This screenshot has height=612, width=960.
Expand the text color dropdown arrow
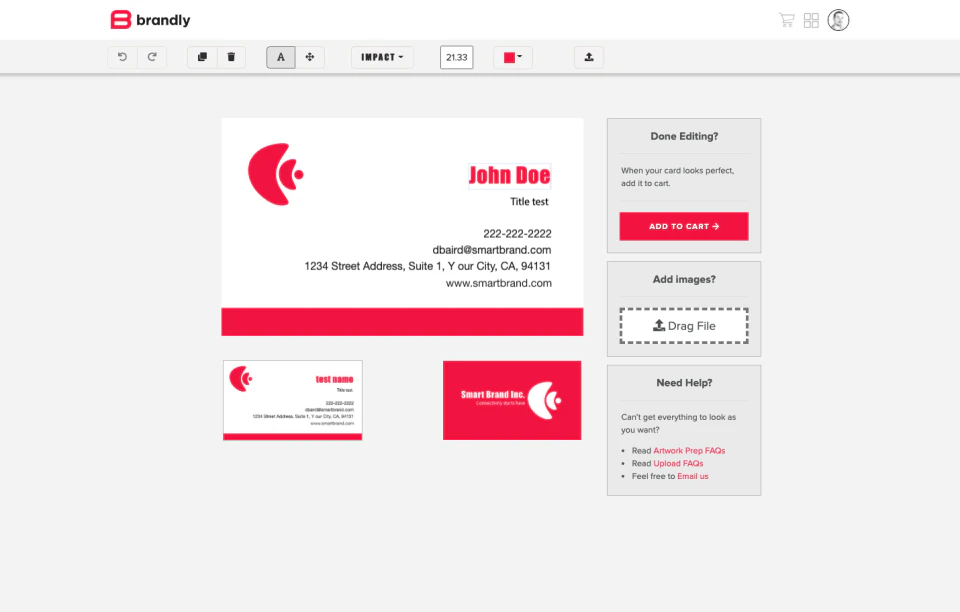[x=522, y=57]
